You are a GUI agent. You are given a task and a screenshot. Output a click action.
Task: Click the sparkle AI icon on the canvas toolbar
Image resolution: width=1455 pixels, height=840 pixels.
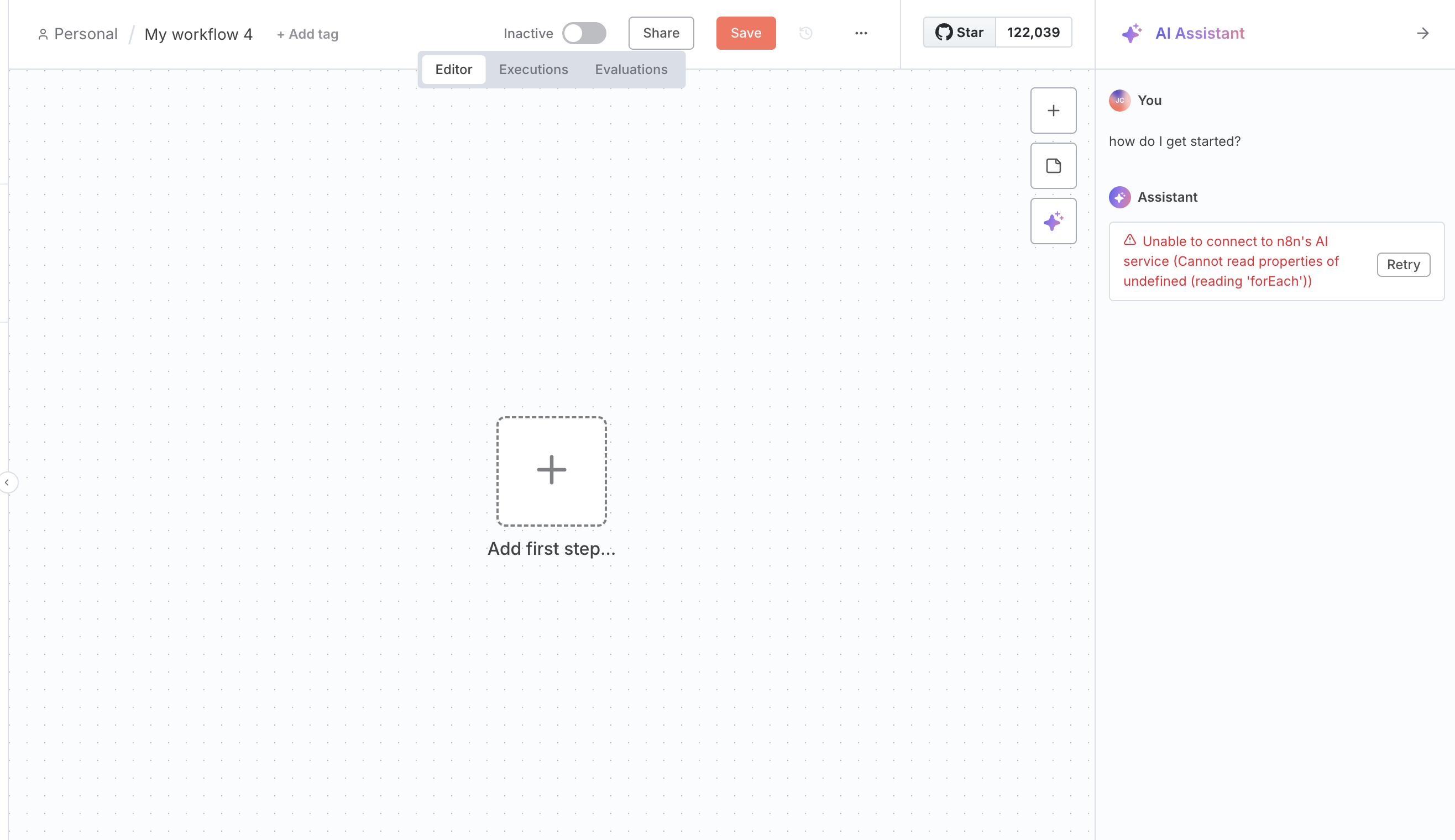[1053, 221]
